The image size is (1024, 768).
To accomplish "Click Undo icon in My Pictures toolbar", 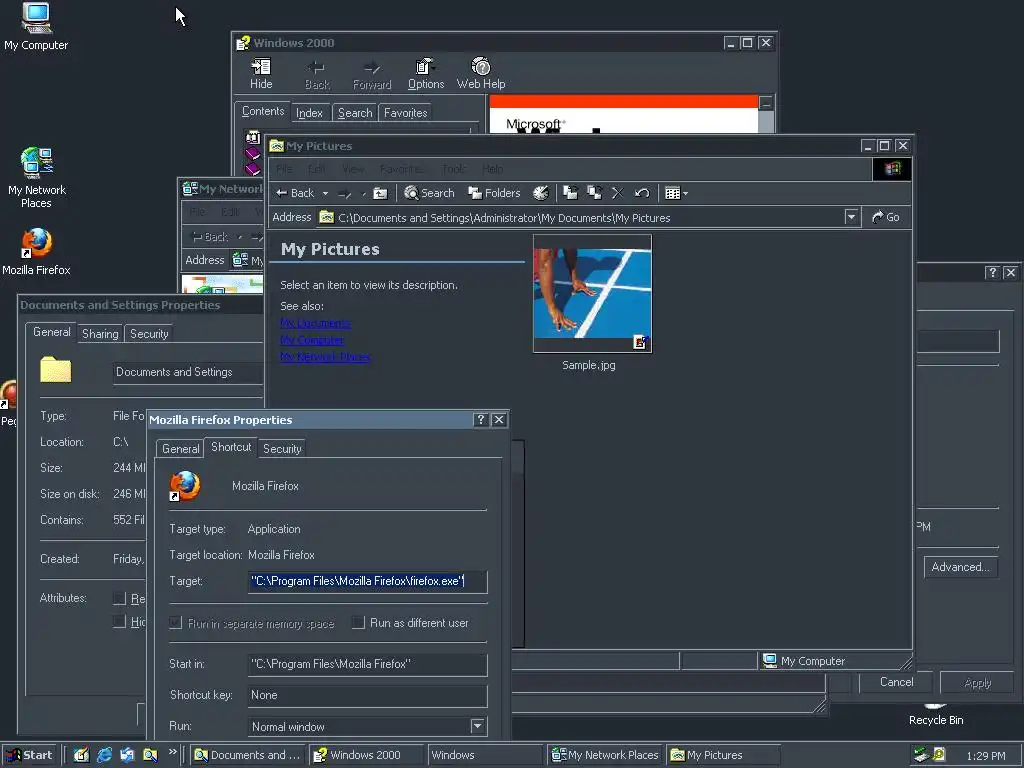I will click(x=642, y=193).
